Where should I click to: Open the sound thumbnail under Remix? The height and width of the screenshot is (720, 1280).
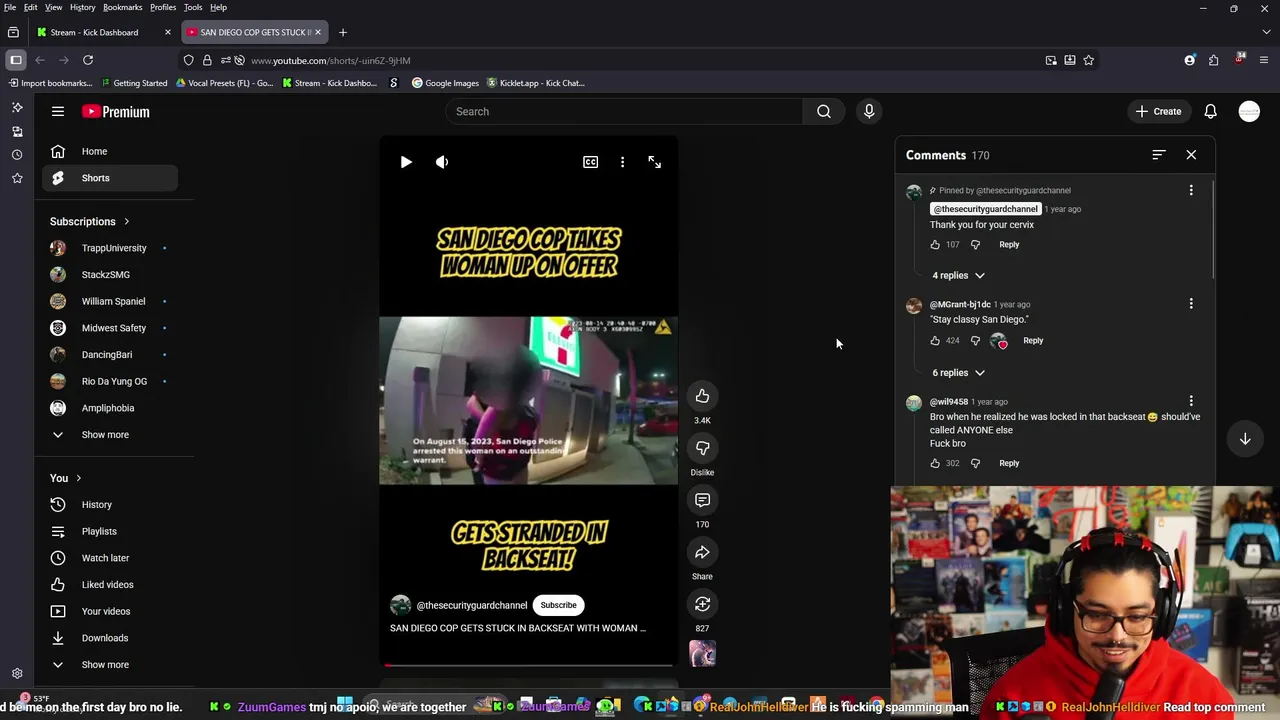tap(702, 654)
